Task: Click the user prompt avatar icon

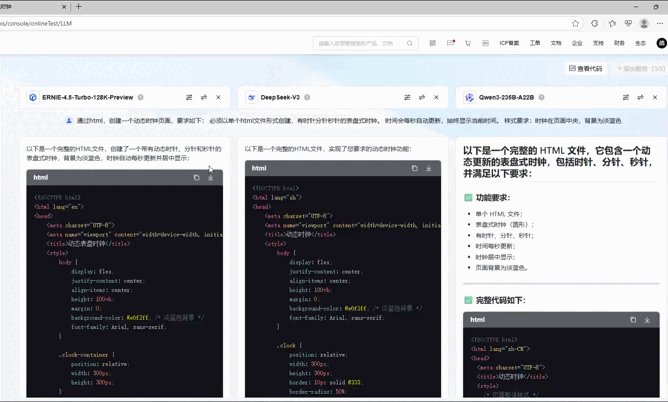Action: 69,121
